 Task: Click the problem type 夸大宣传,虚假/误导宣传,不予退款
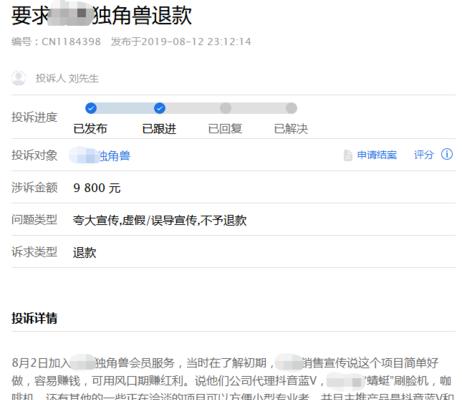(160, 220)
